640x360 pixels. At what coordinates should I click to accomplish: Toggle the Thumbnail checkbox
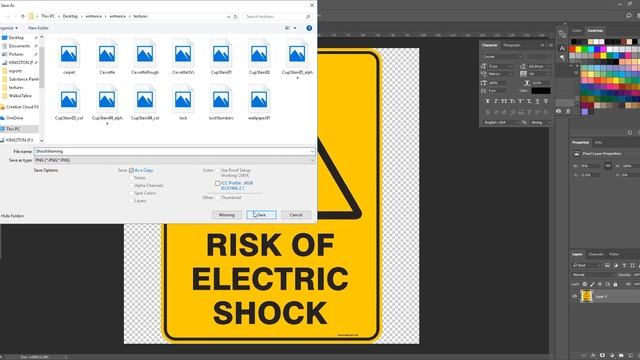[218, 198]
